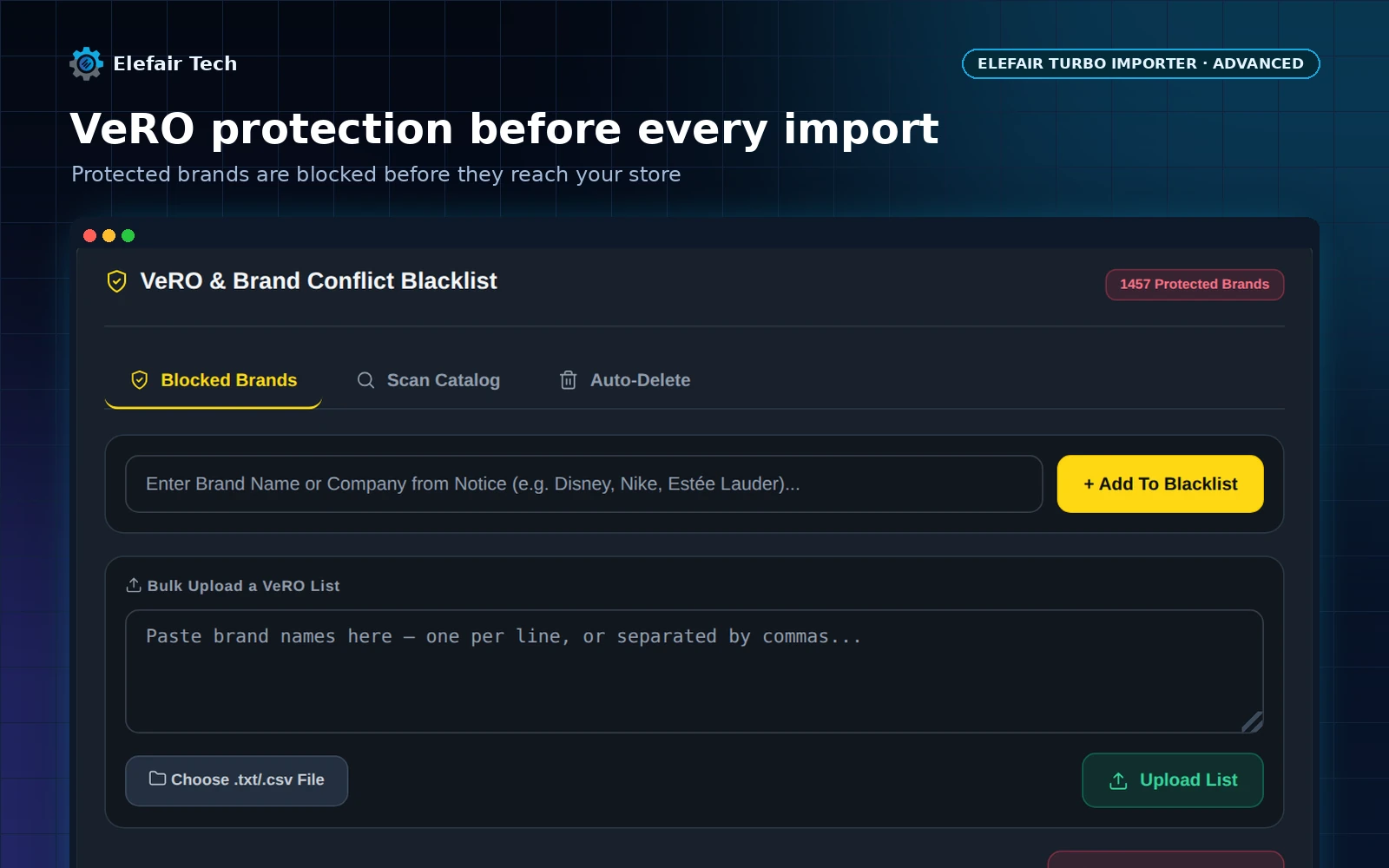1389x868 pixels.
Task: Click the folder icon in Choose file button
Action: coord(157,779)
